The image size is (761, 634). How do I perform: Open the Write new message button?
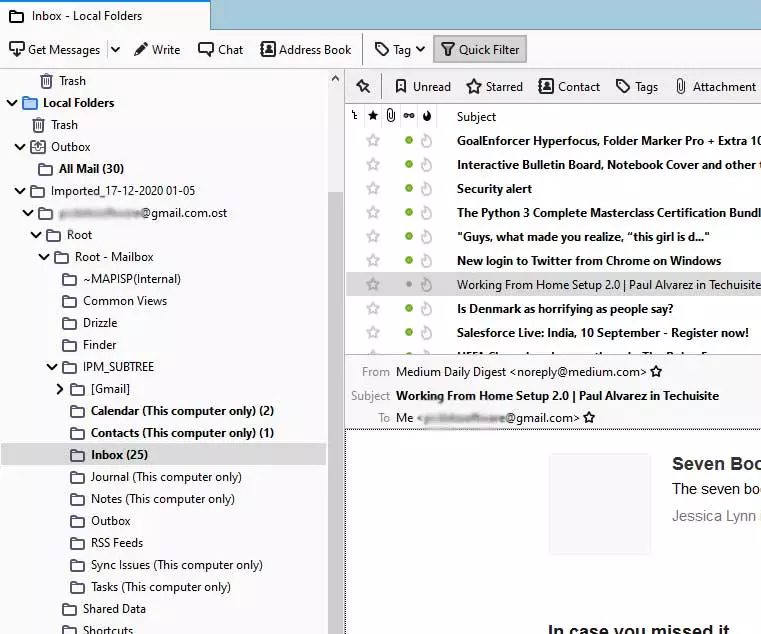pos(157,49)
